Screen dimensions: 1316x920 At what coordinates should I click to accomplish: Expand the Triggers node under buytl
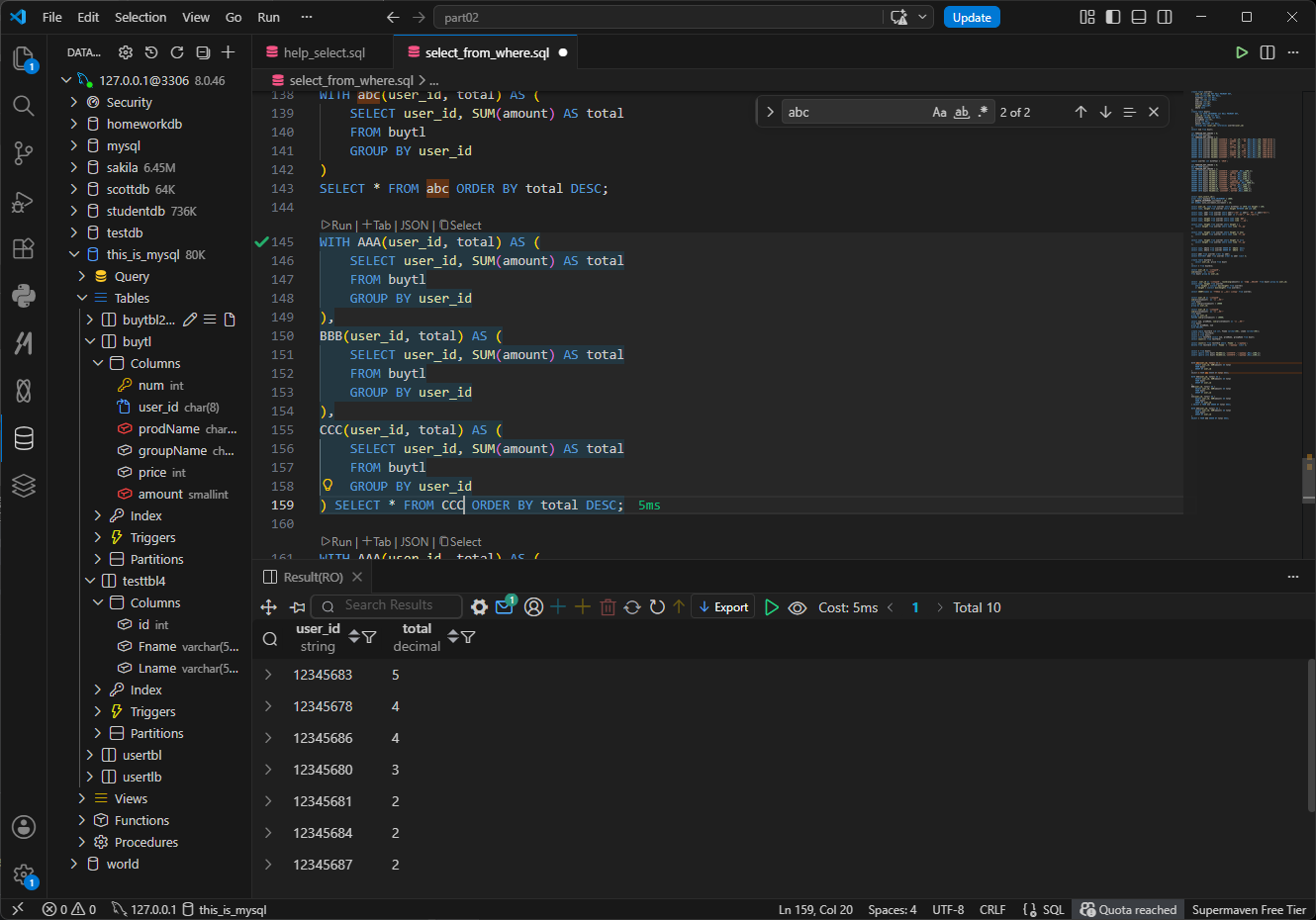click(x=98, y=537)
